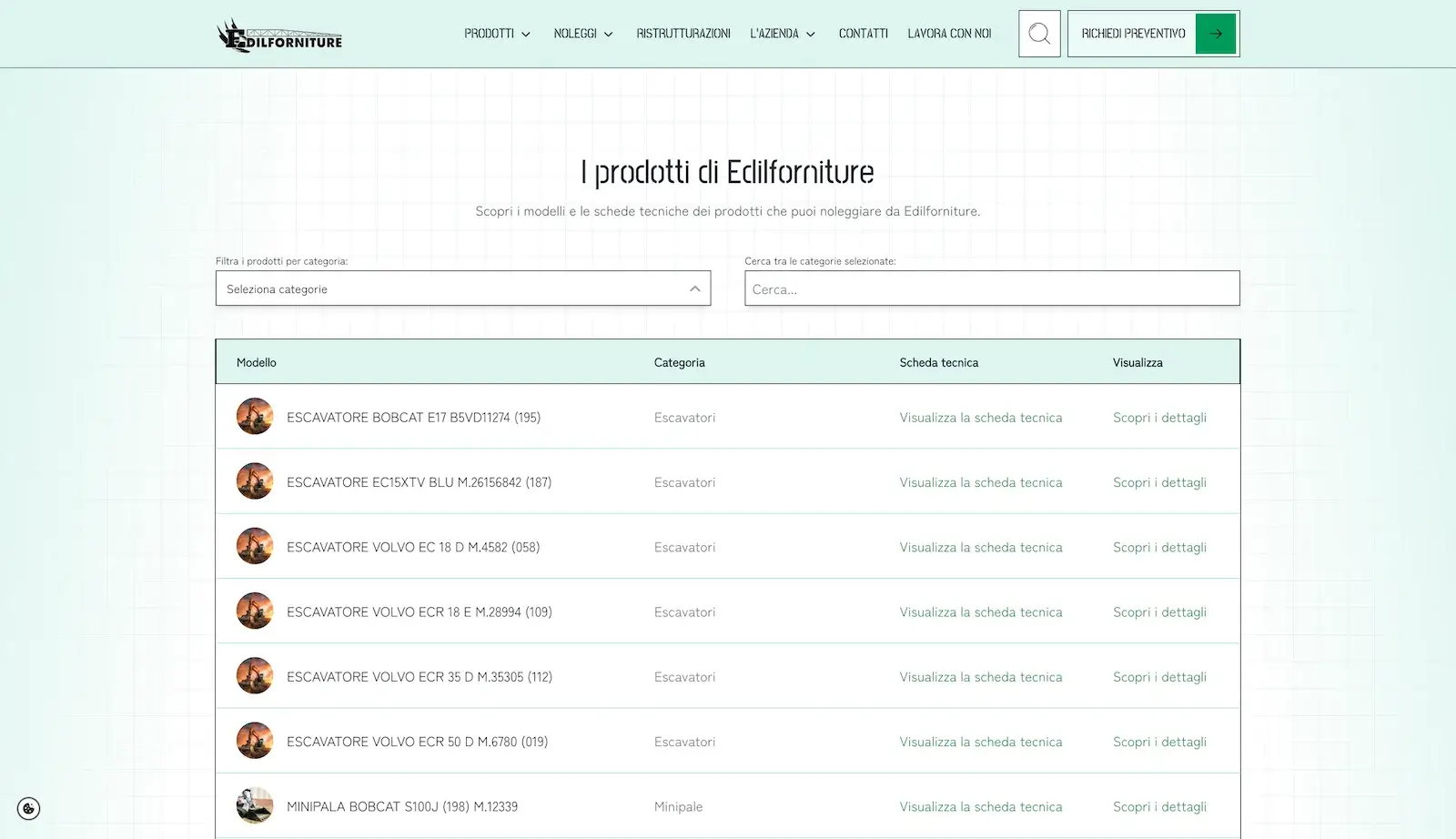
Task: Select text ESCAVATORE VOLVO EC 18 D M.4582 (058)
Action: point(413,547)
